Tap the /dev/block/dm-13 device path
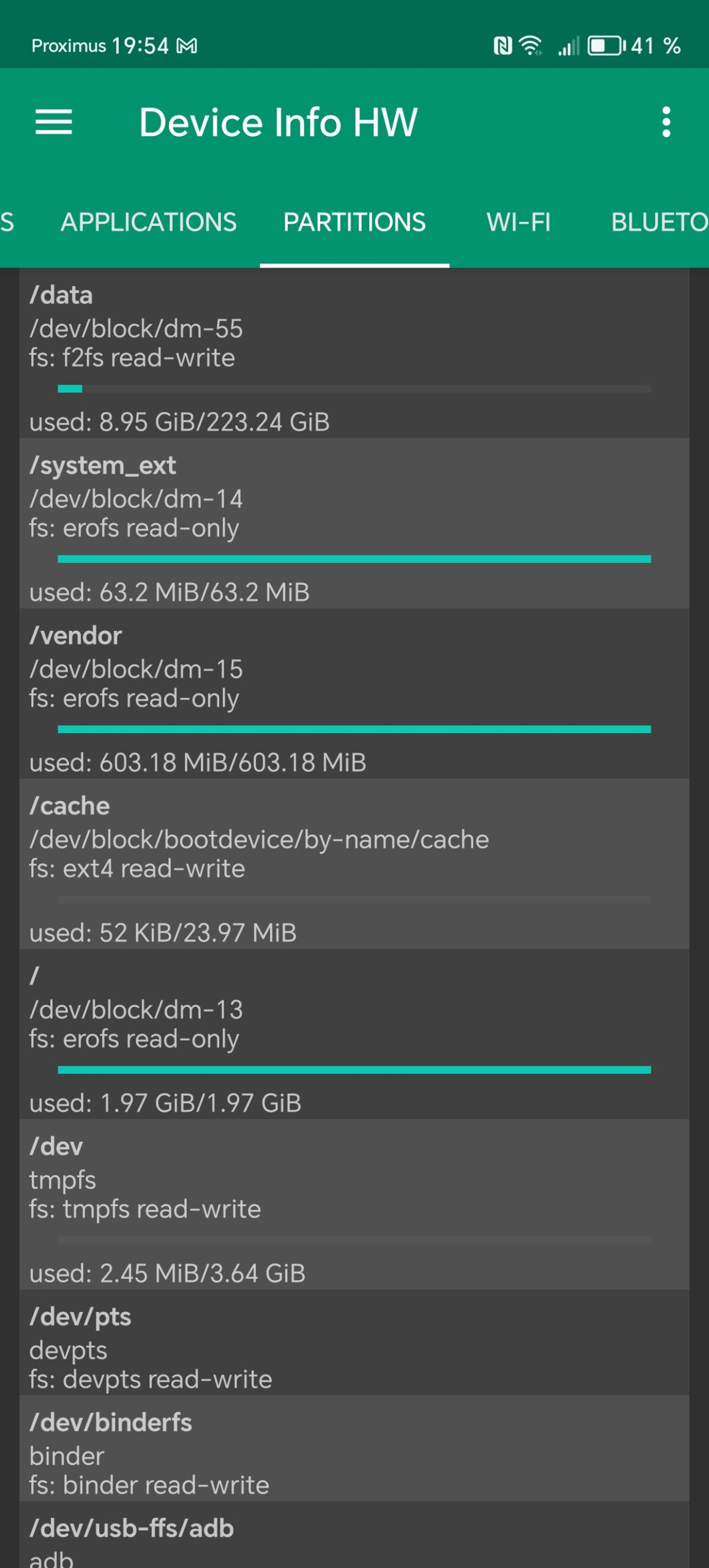The image size is (709, 1568). 136,1009
